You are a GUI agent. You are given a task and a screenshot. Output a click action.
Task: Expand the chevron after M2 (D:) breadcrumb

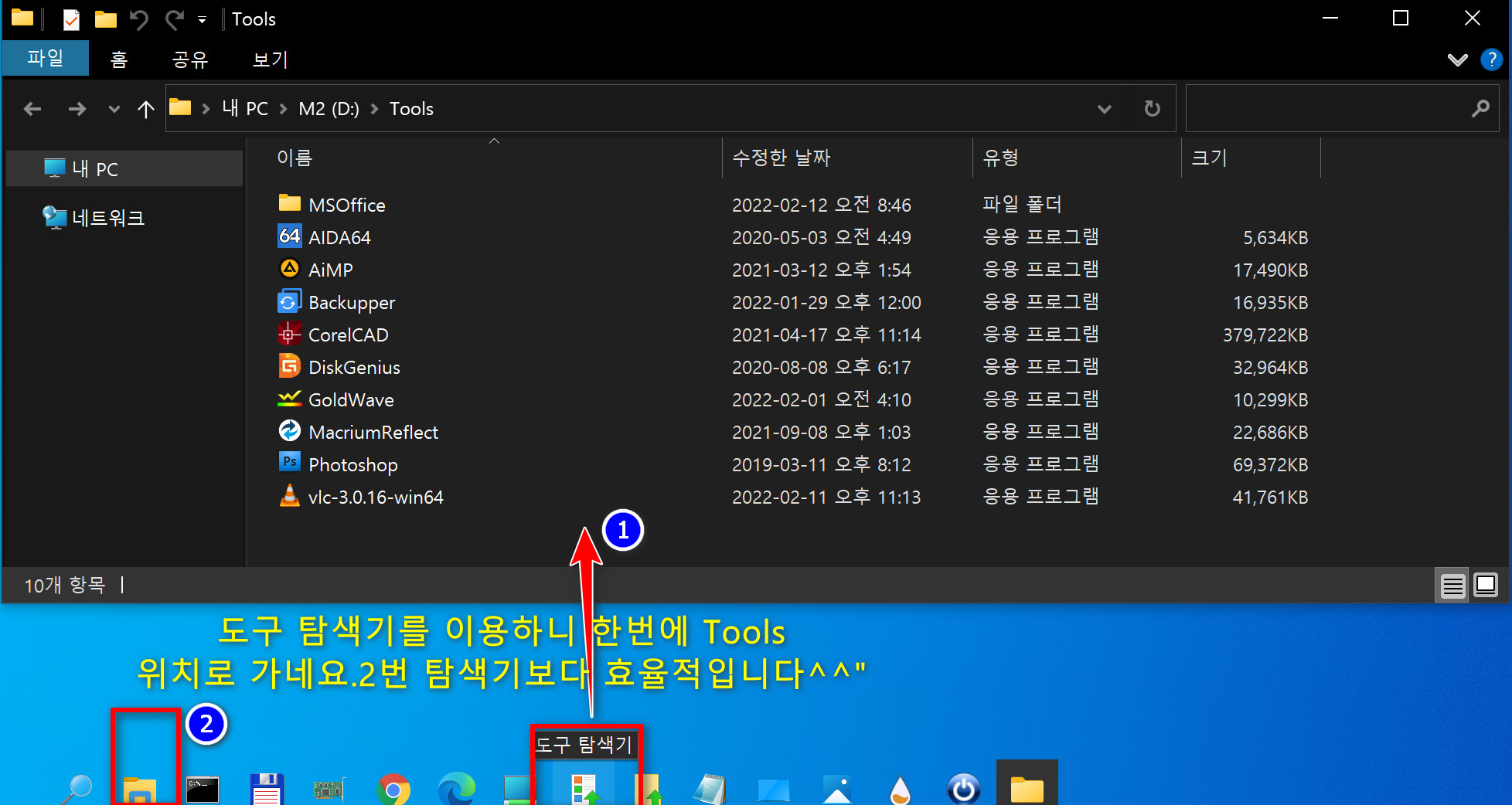click(x=374, y=109)
